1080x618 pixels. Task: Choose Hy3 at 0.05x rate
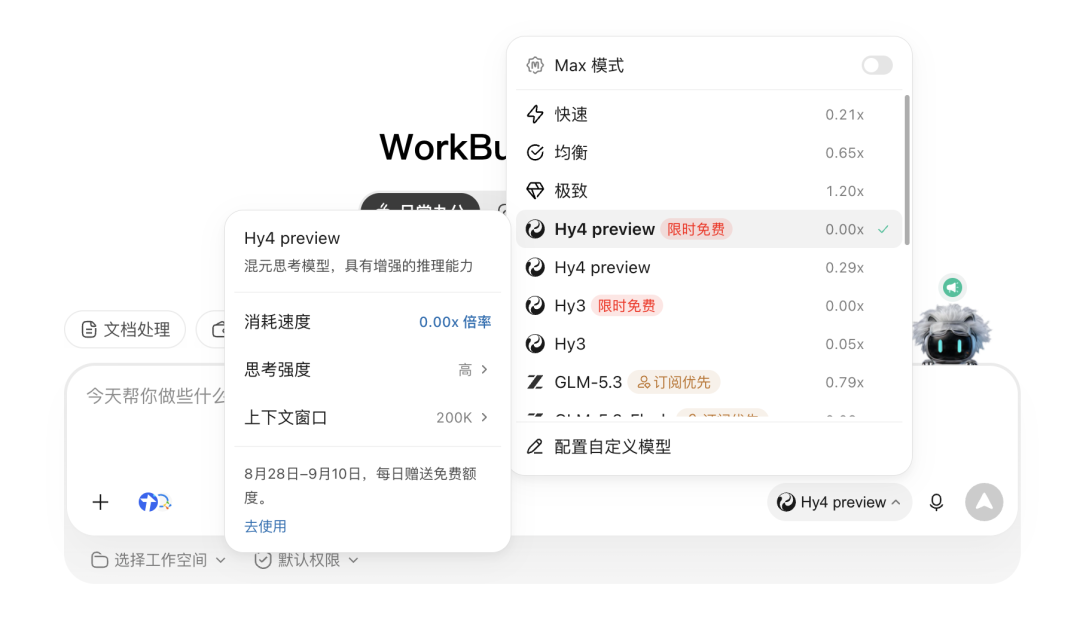pyautogui.click(x=708, y=344)
